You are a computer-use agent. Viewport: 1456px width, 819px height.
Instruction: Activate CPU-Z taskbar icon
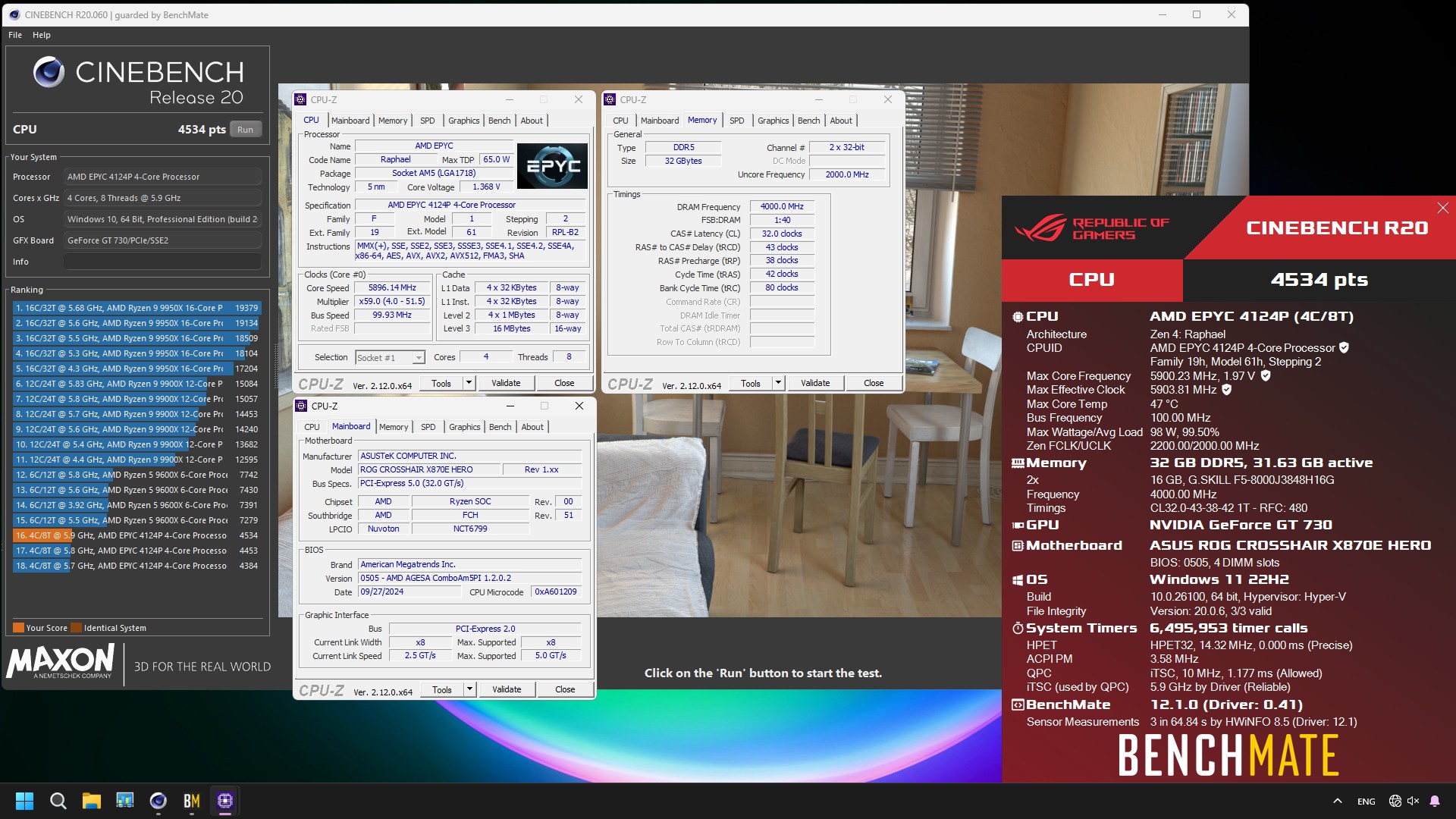pos(225,801)
